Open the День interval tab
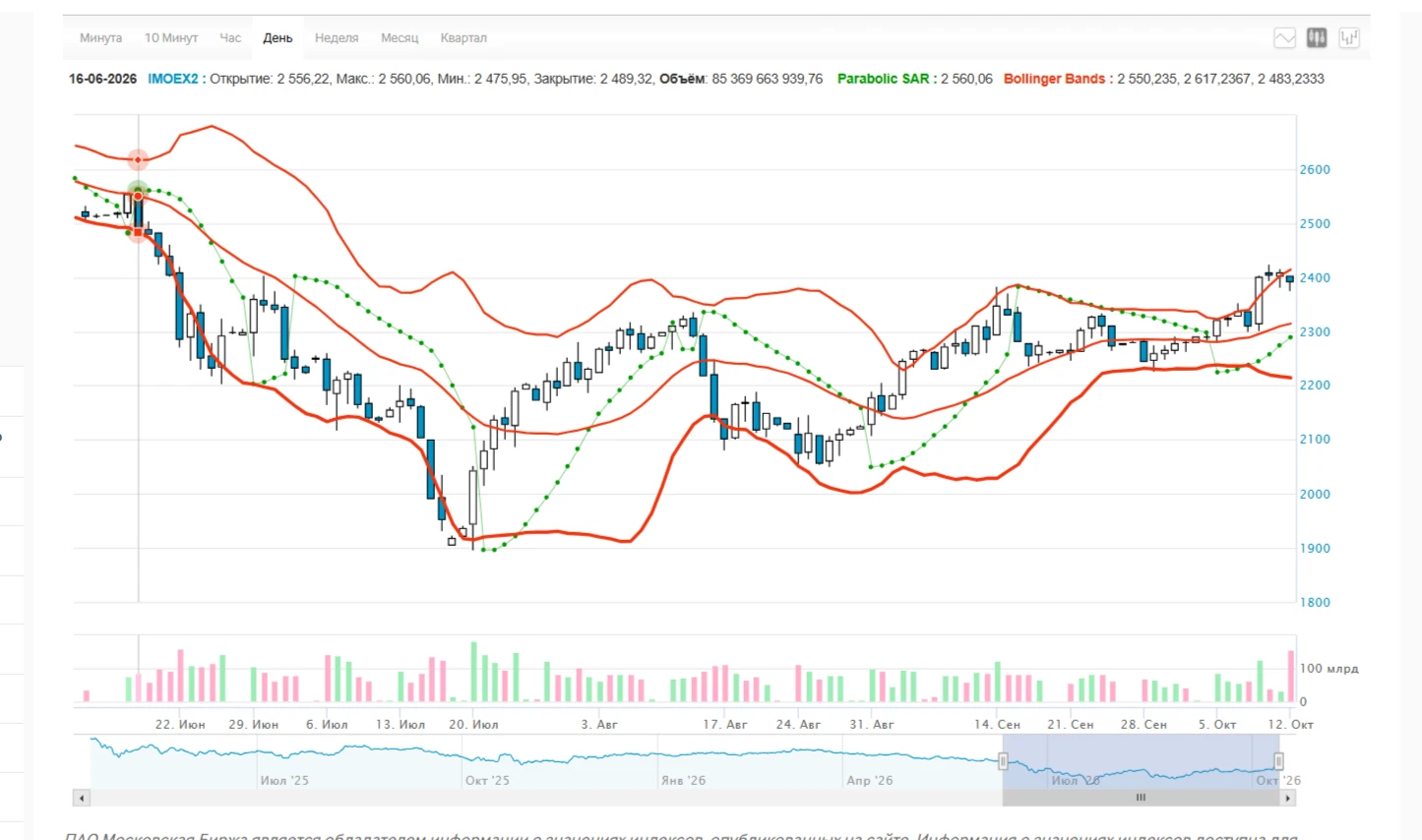The width and height of the screenshot is (1422, 840). (x=278, y=38)
